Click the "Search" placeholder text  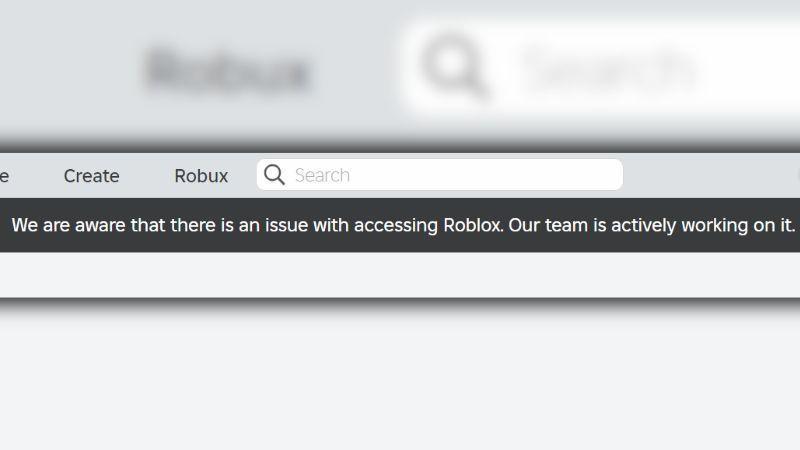322,176
